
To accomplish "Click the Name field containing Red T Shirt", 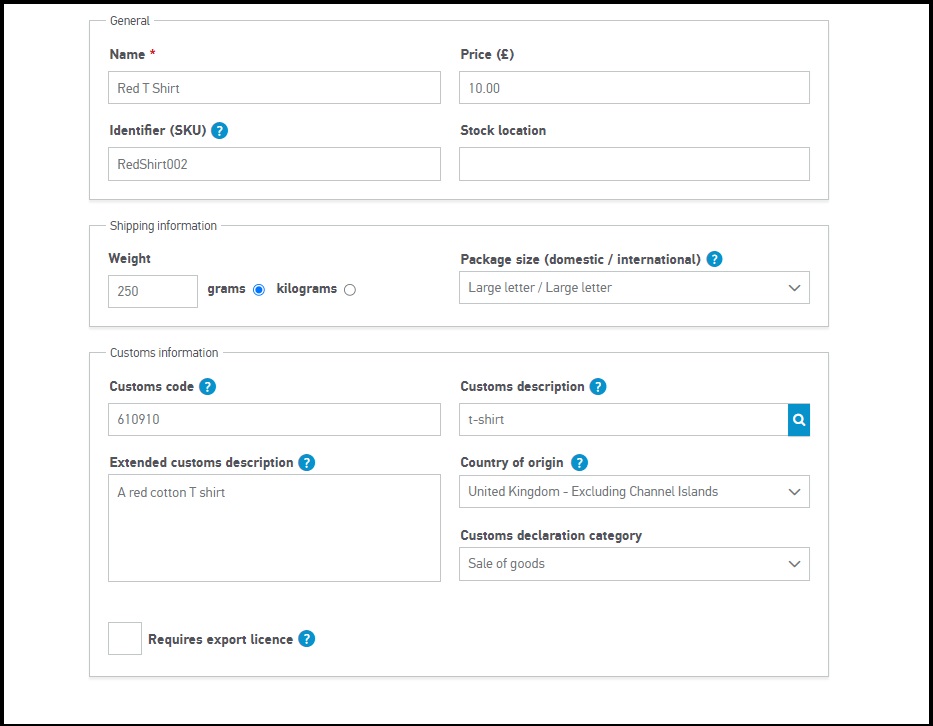I will 274,88.
